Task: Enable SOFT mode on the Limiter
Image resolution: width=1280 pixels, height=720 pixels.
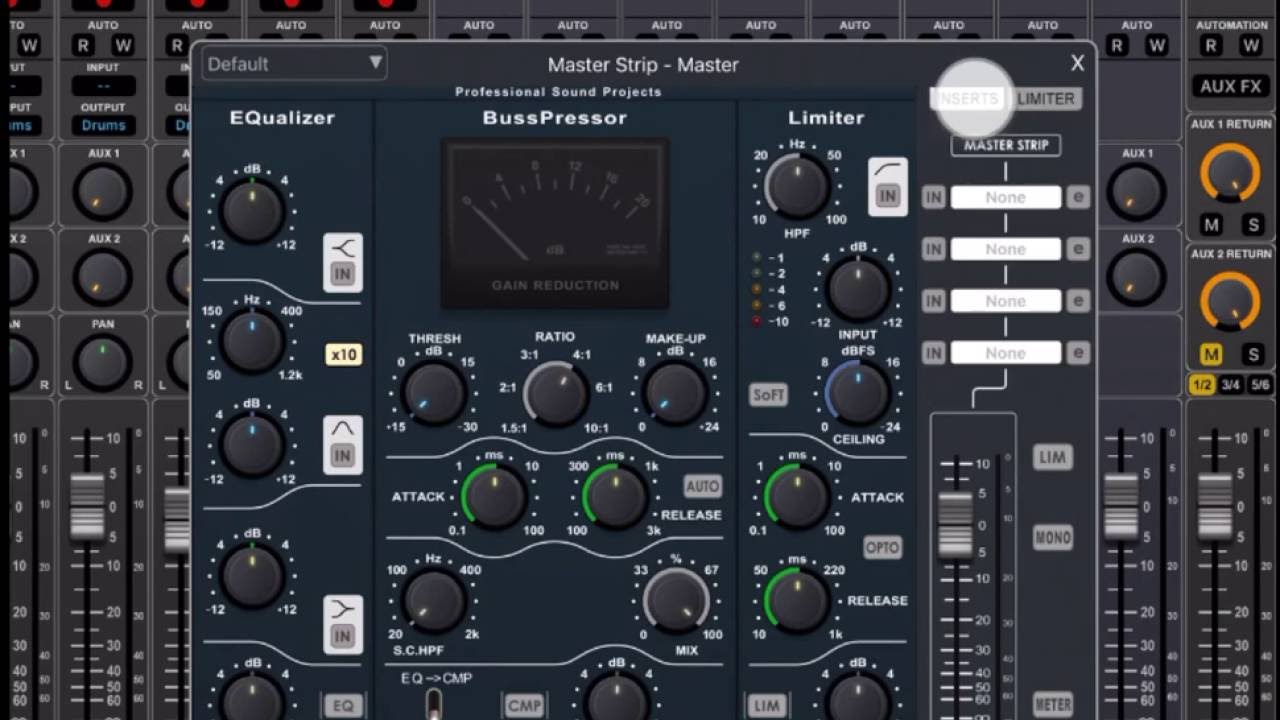Action: tap(768, 395)
